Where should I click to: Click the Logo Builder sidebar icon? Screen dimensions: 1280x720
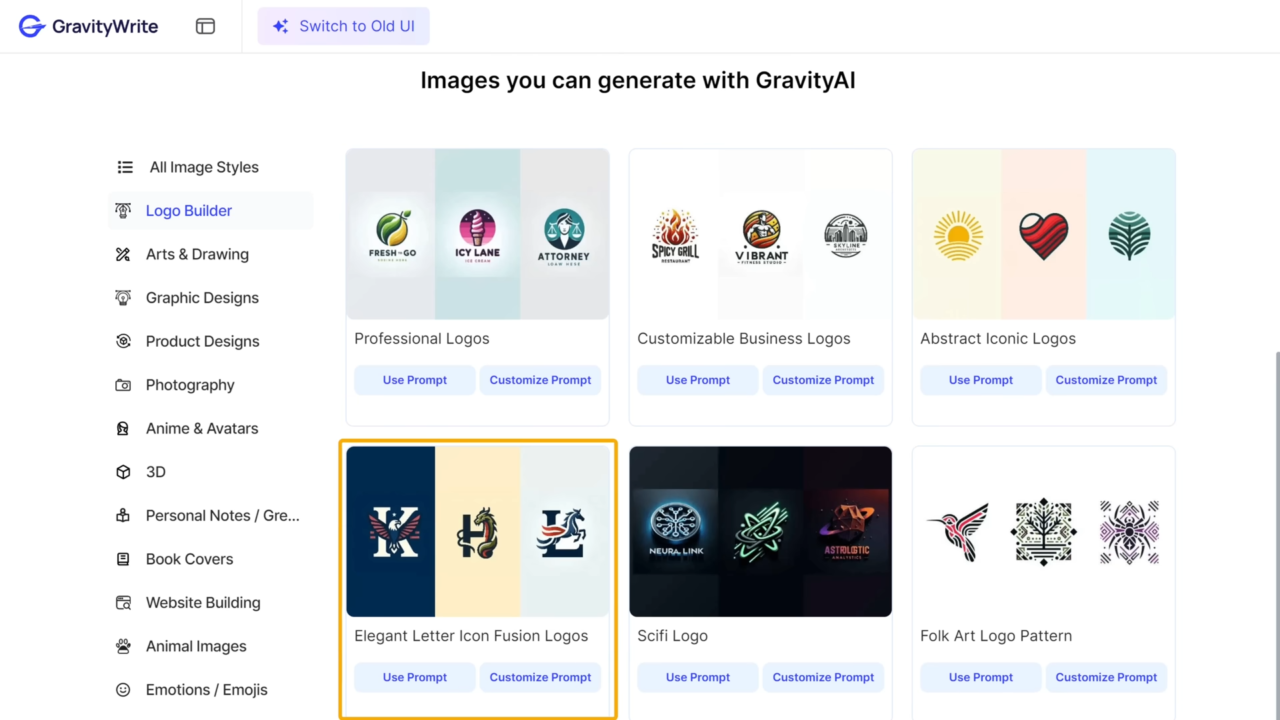click(x=123, y=211)
